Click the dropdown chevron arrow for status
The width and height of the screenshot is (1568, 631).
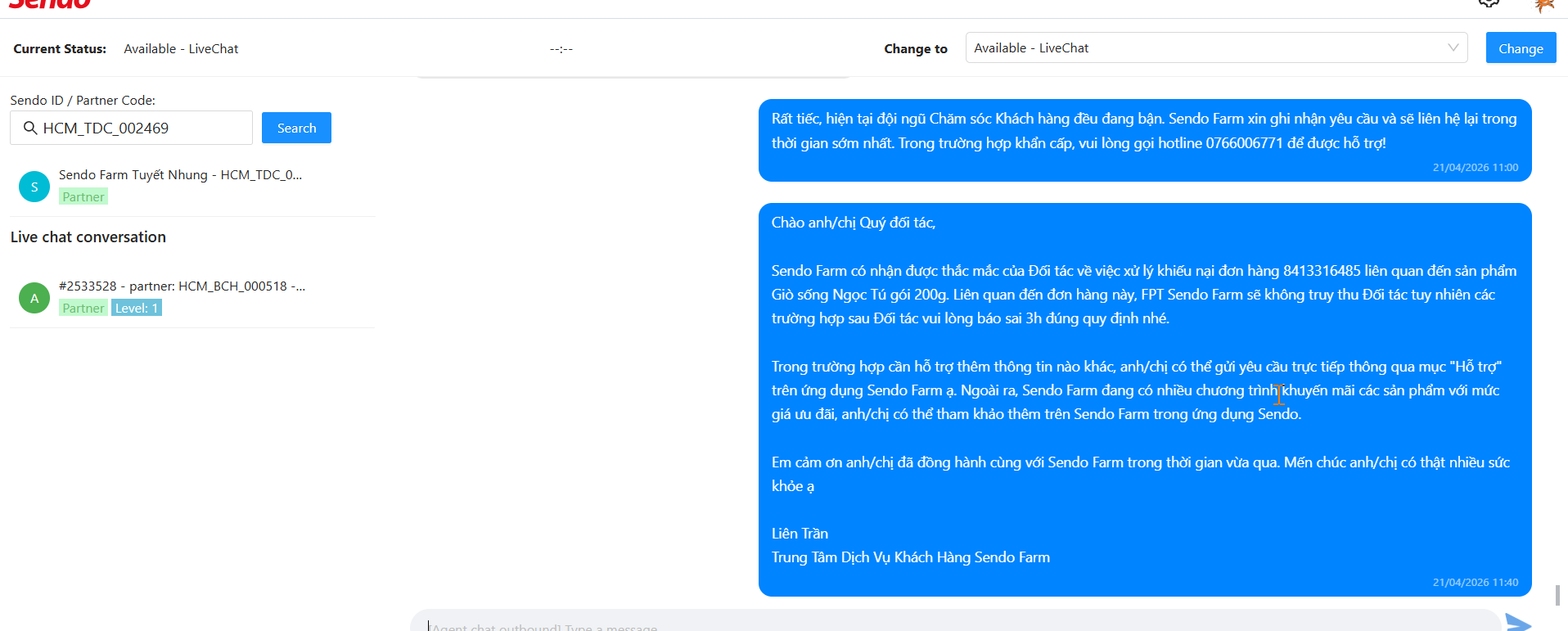point(1453,47)
